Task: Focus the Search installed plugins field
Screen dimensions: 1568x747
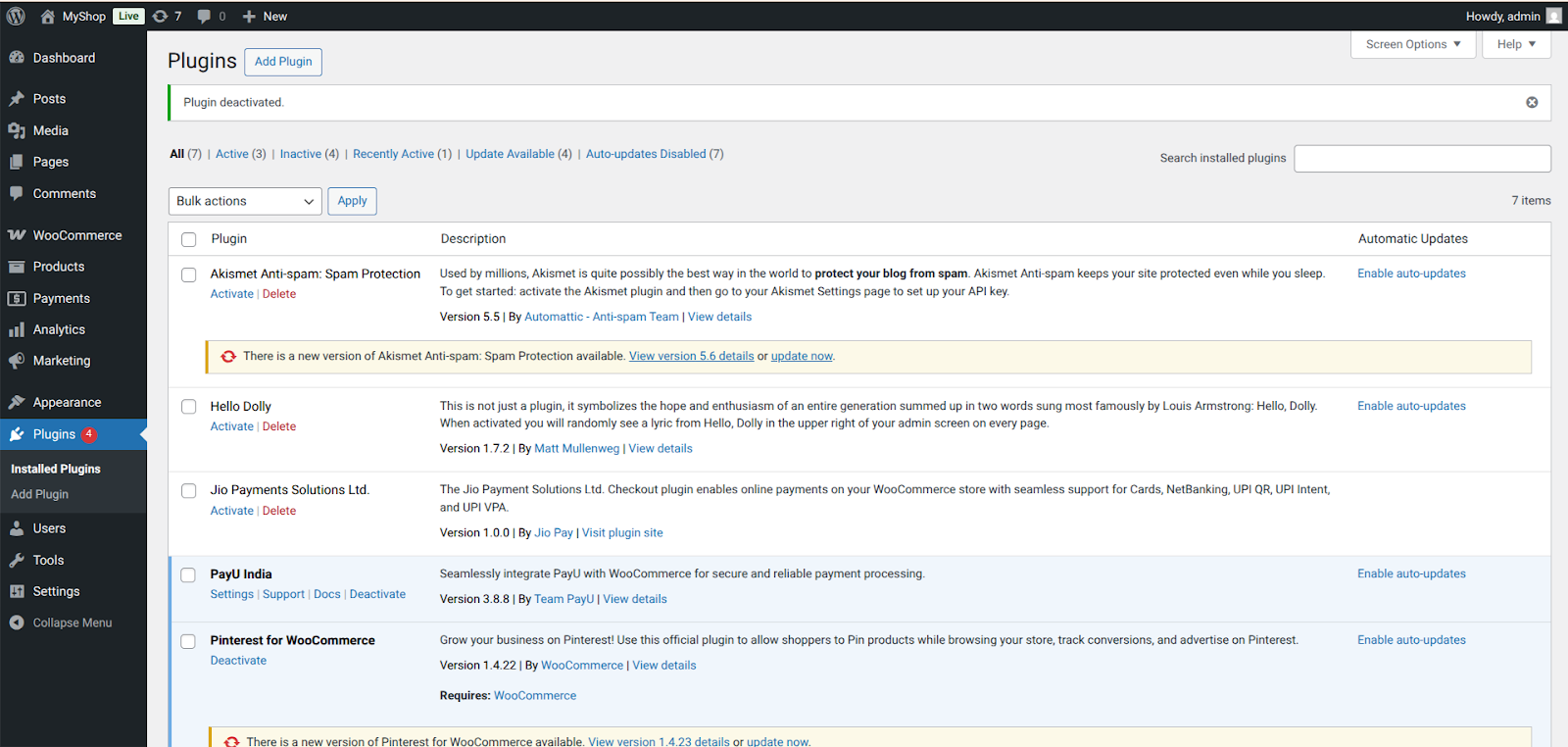Action: [x=1422, y=159]
